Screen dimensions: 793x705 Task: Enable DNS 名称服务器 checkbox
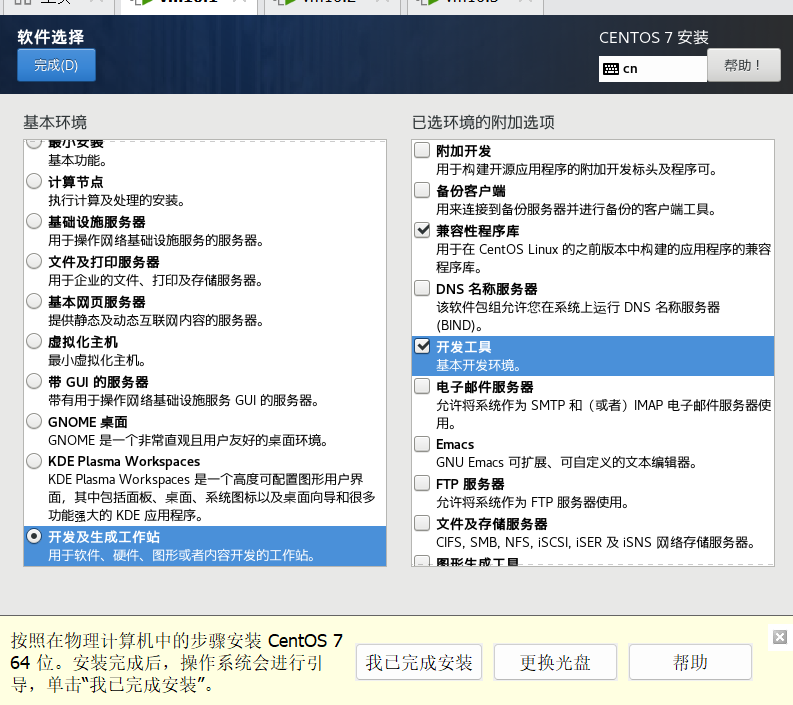[x=422, y=288]
